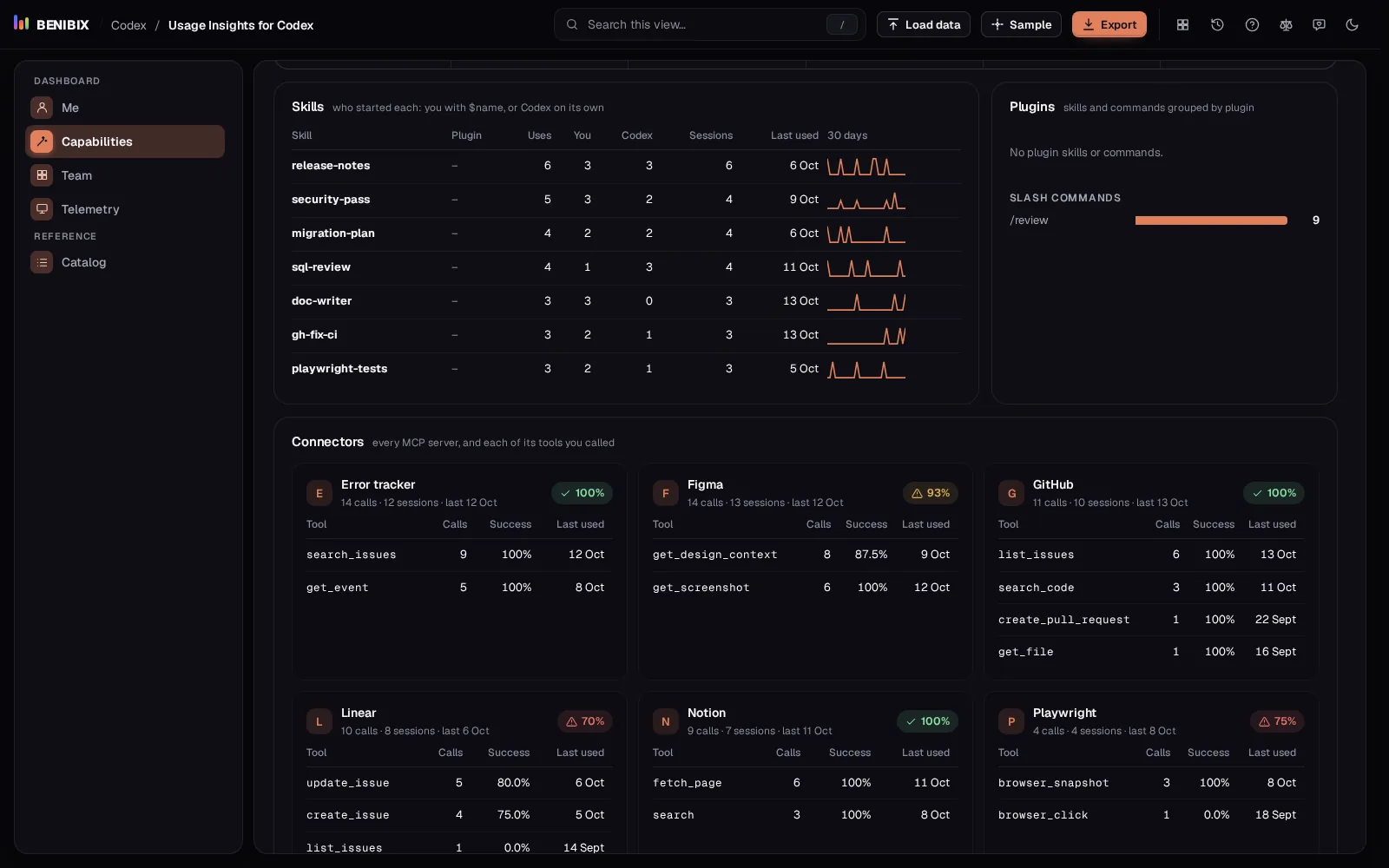1389x868 pixels.
Task: Click the search_issues tool in Error tracker
Action: (x=352, y=555)
